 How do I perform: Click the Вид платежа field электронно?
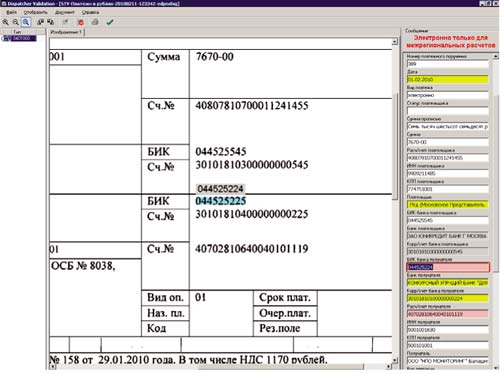tap(447, 95)
